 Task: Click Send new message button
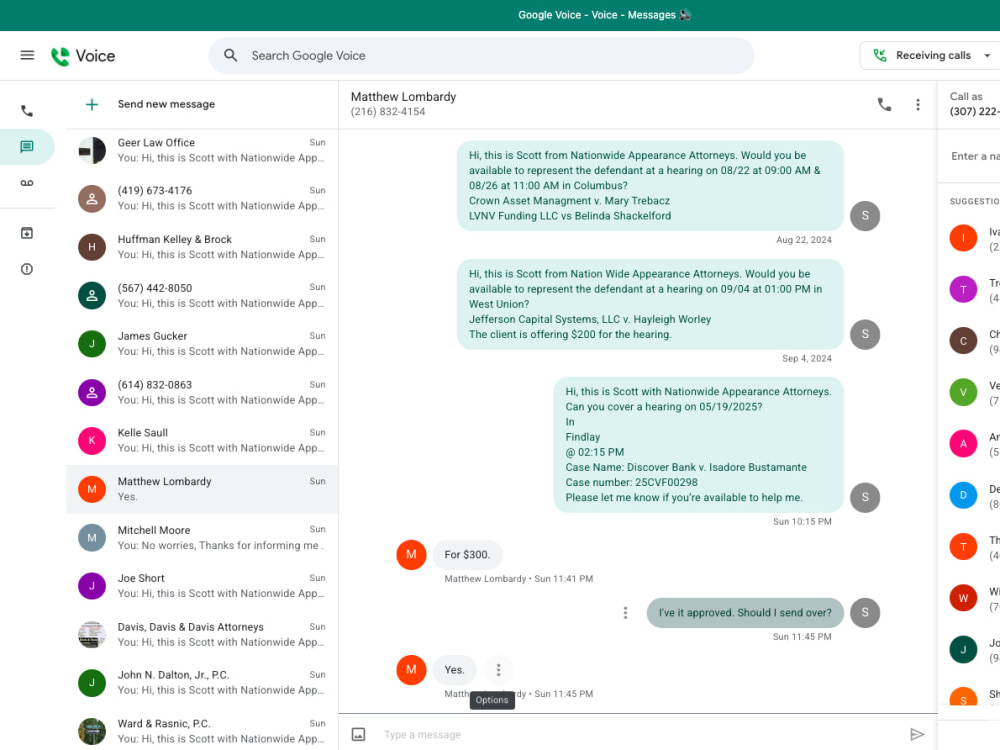click(x=166, y=105)
